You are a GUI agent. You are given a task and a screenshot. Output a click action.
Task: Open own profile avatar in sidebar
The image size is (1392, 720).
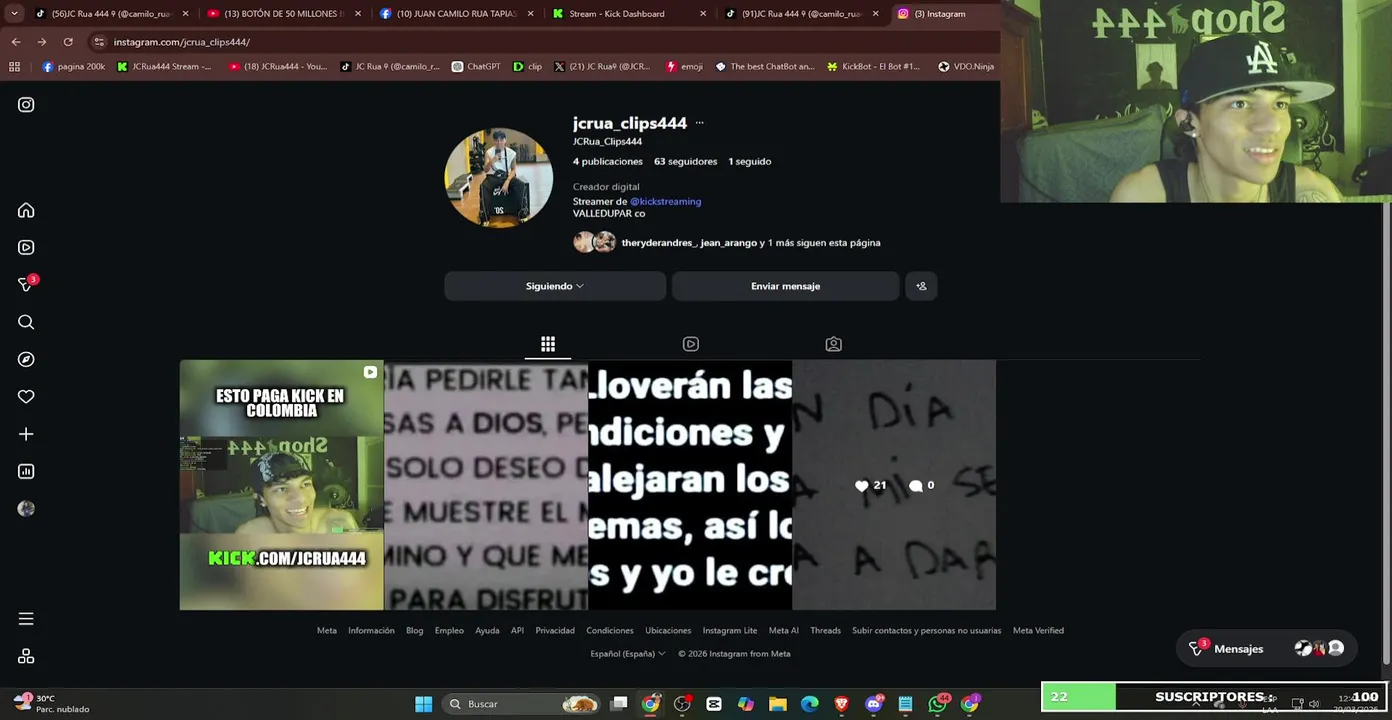(26, 508)
